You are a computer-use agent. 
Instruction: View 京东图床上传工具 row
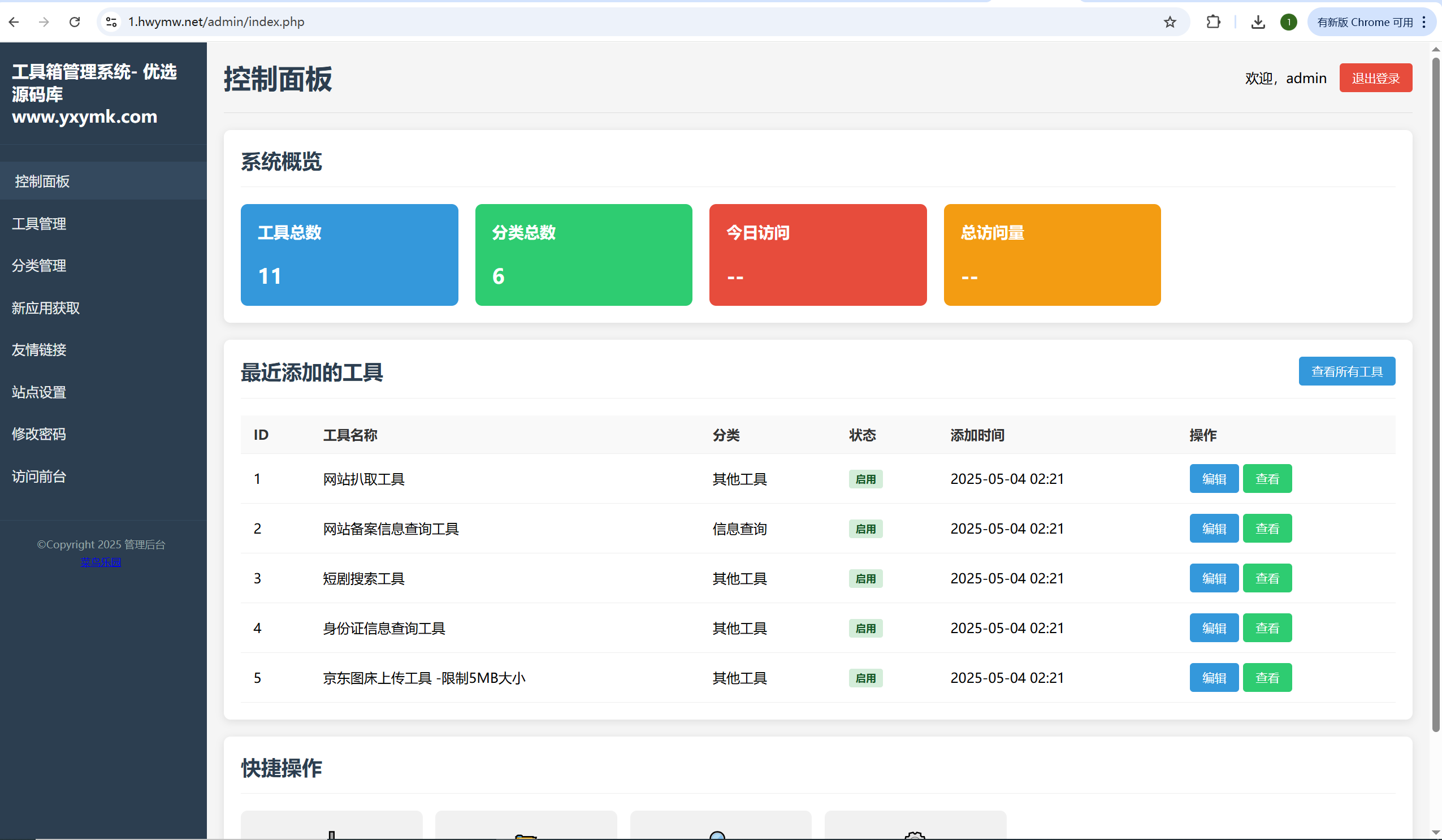pos(1267,678)
